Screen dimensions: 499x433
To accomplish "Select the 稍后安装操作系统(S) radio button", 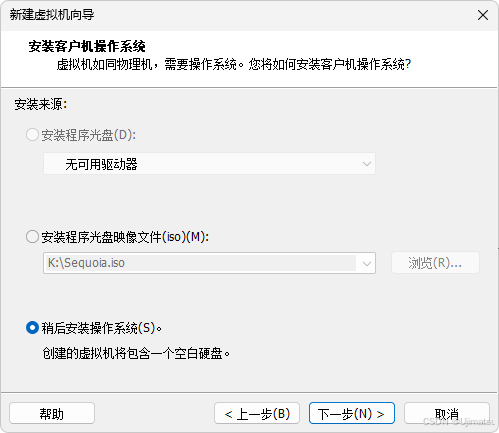I will pyautogui.click(x=32, y=328).
